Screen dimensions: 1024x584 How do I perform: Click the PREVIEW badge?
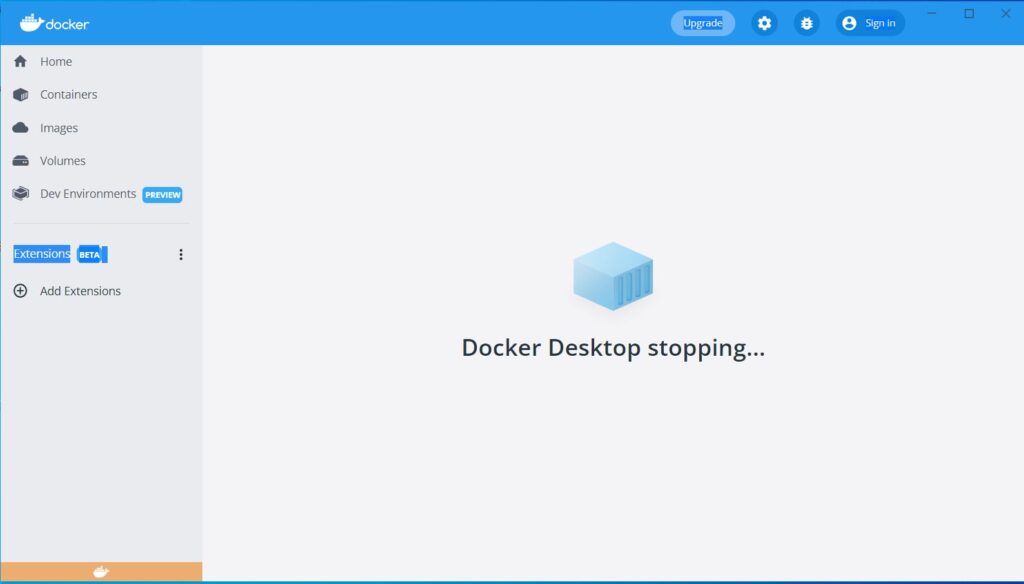[162, 195]
